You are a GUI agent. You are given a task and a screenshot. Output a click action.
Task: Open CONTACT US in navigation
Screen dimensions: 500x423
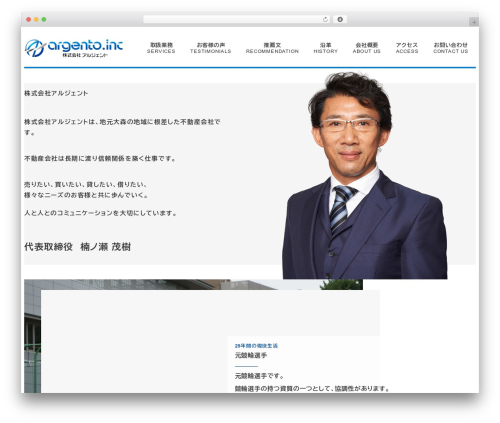point(451,48)
